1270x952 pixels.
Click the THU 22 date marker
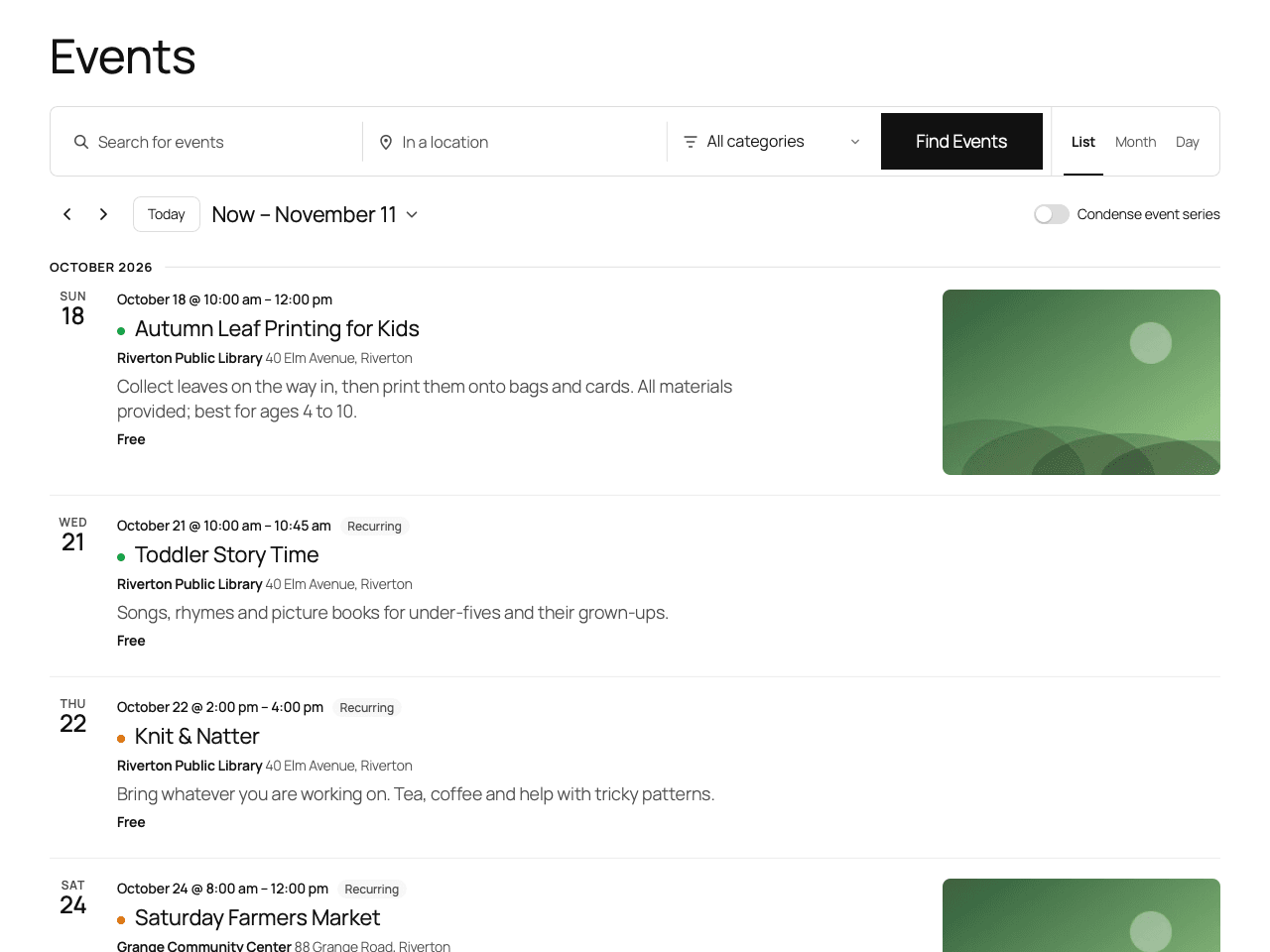coord(73,717)
